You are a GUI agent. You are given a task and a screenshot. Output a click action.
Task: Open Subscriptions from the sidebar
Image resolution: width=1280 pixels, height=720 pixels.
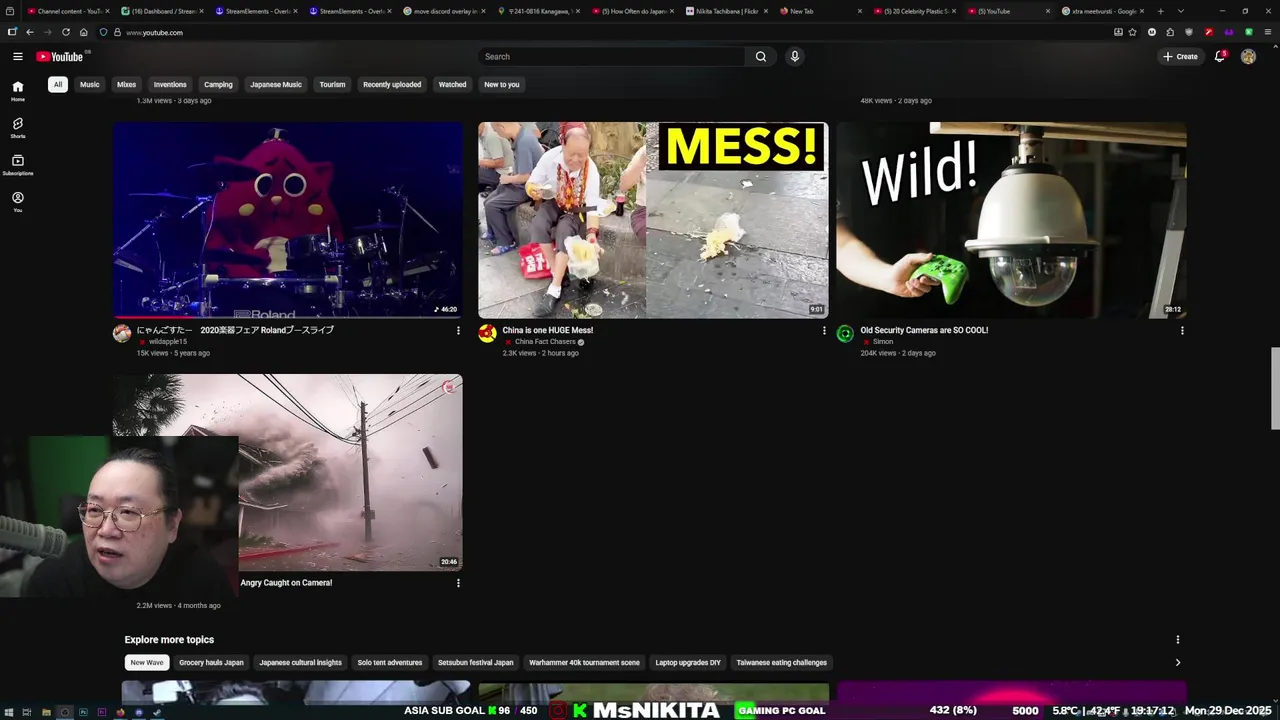[x=18, y=165]
